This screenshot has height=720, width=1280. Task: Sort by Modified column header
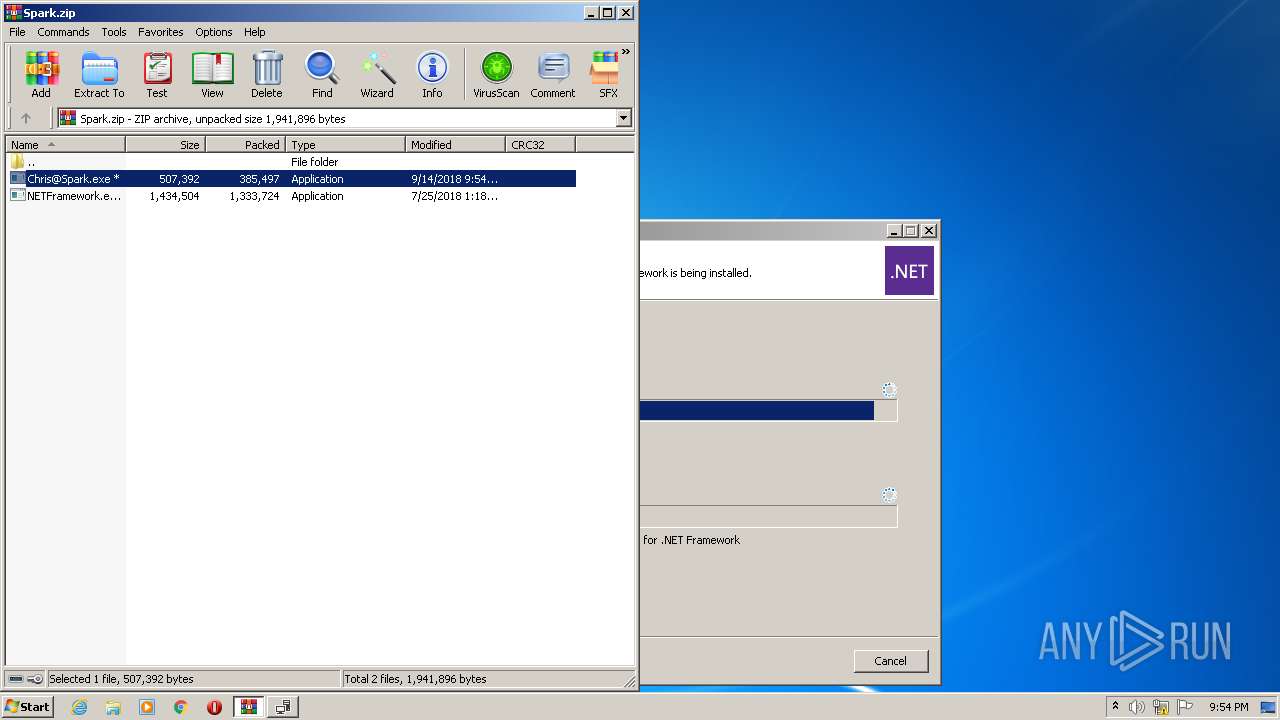point(456,145)
